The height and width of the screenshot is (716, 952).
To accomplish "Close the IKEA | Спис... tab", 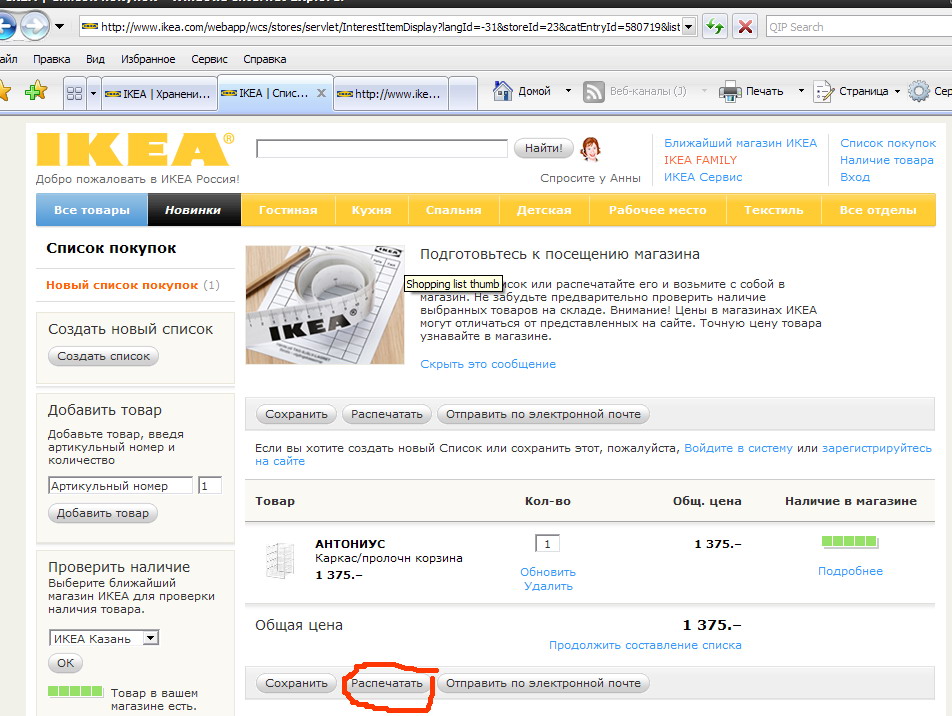I will coord(321,93).
